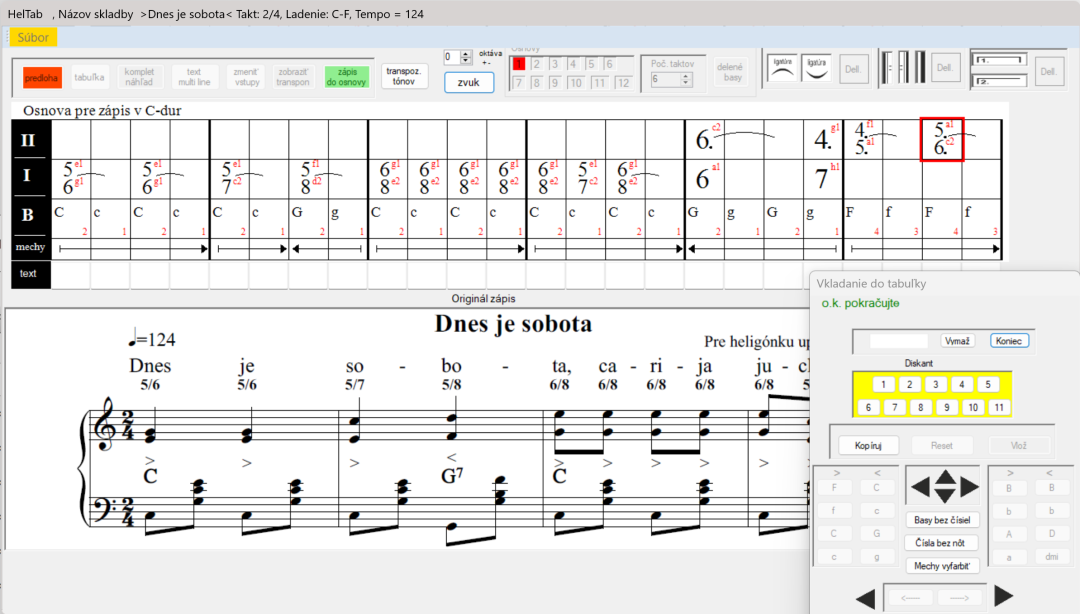1080x614 pixels.
Task: Decrease Poč. taktov count
Action: 685,83
